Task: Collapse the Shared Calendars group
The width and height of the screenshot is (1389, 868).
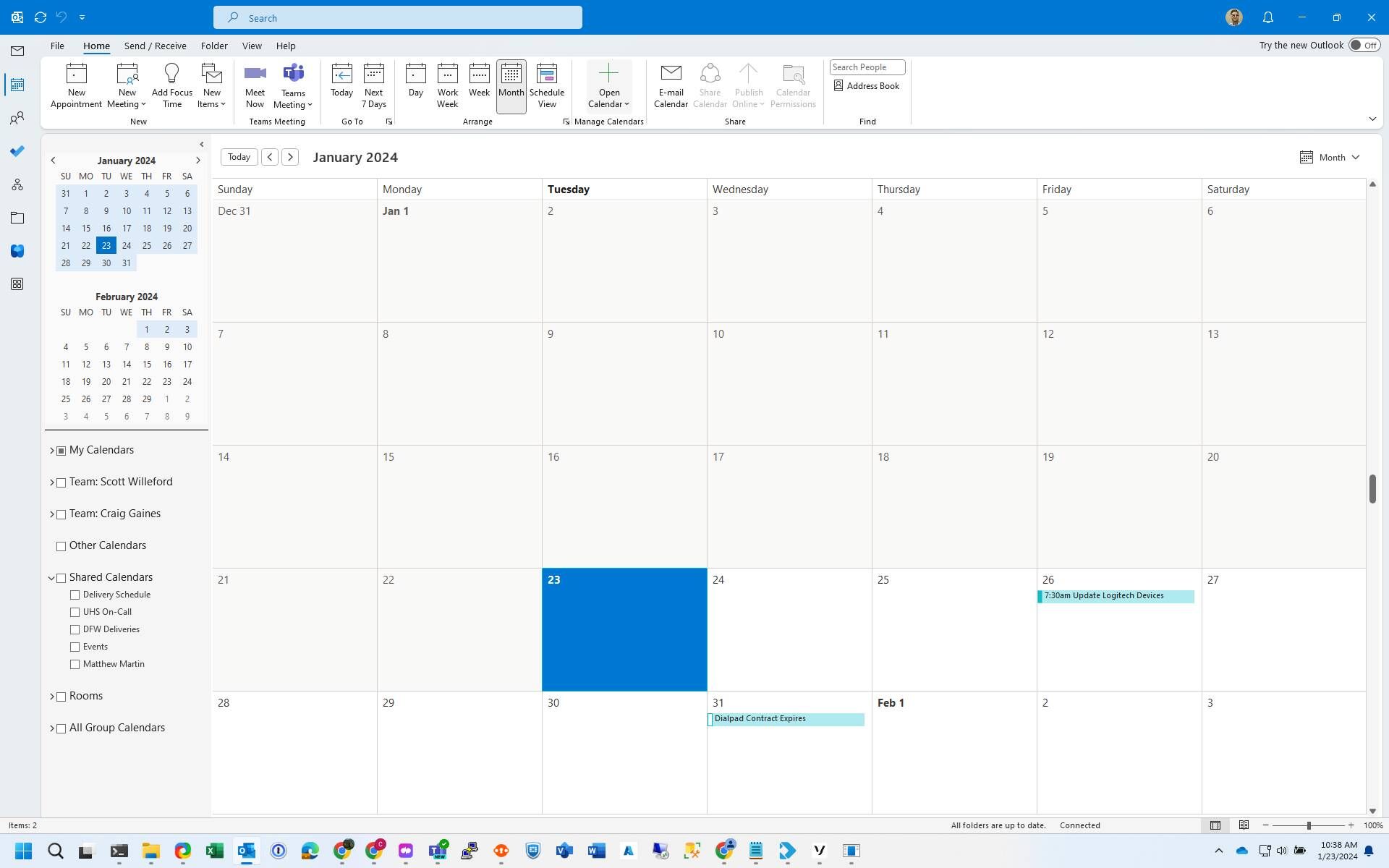Action: tap(52, 578)
